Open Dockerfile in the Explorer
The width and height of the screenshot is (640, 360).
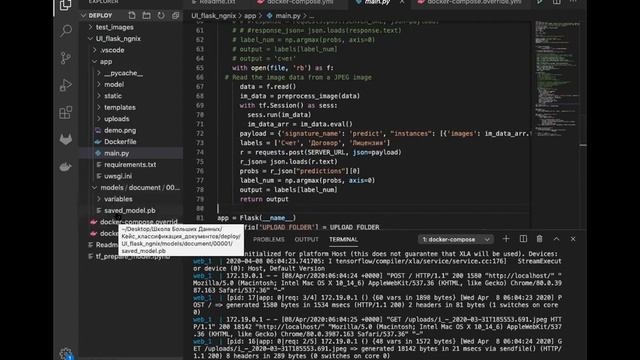point(120,142)
